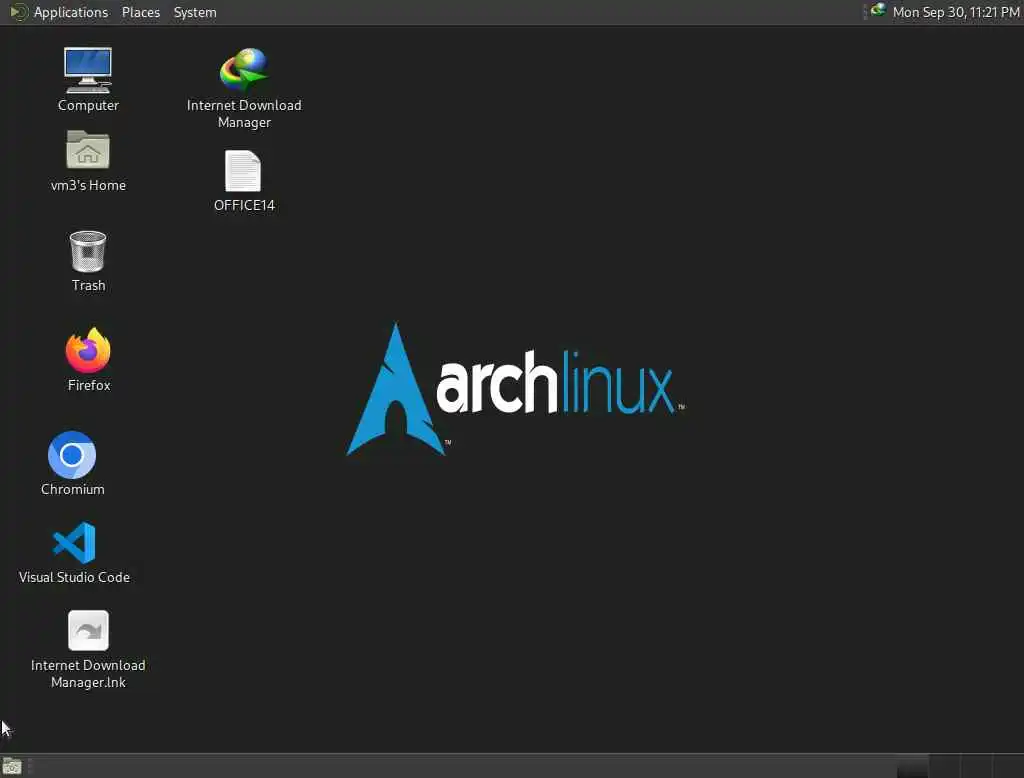This screenshot has width=1024, height=778.
Task: Open the System menu
Action: (x=195, y=12)
